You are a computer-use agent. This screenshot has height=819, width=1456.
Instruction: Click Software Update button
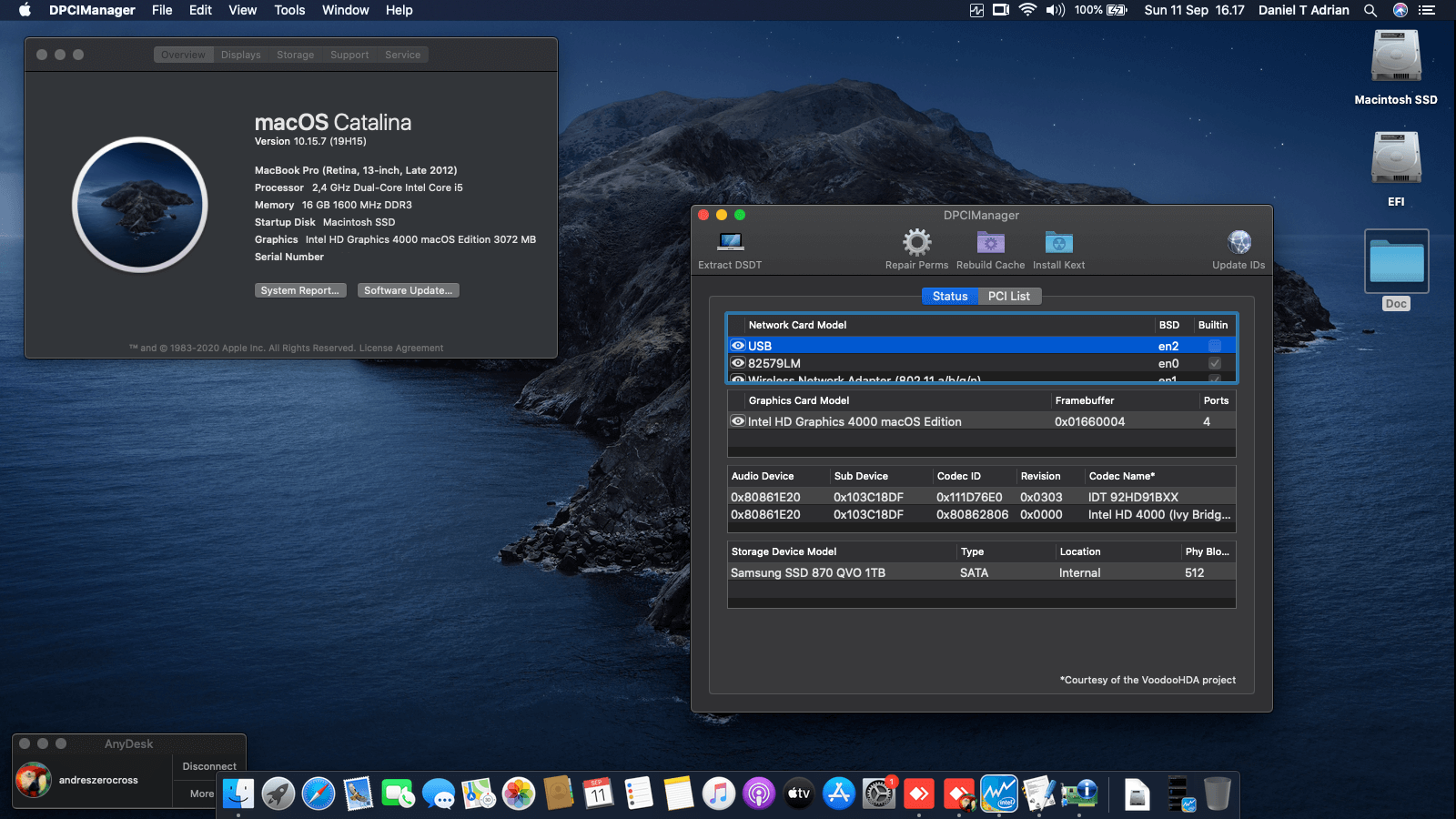point(408,290)
